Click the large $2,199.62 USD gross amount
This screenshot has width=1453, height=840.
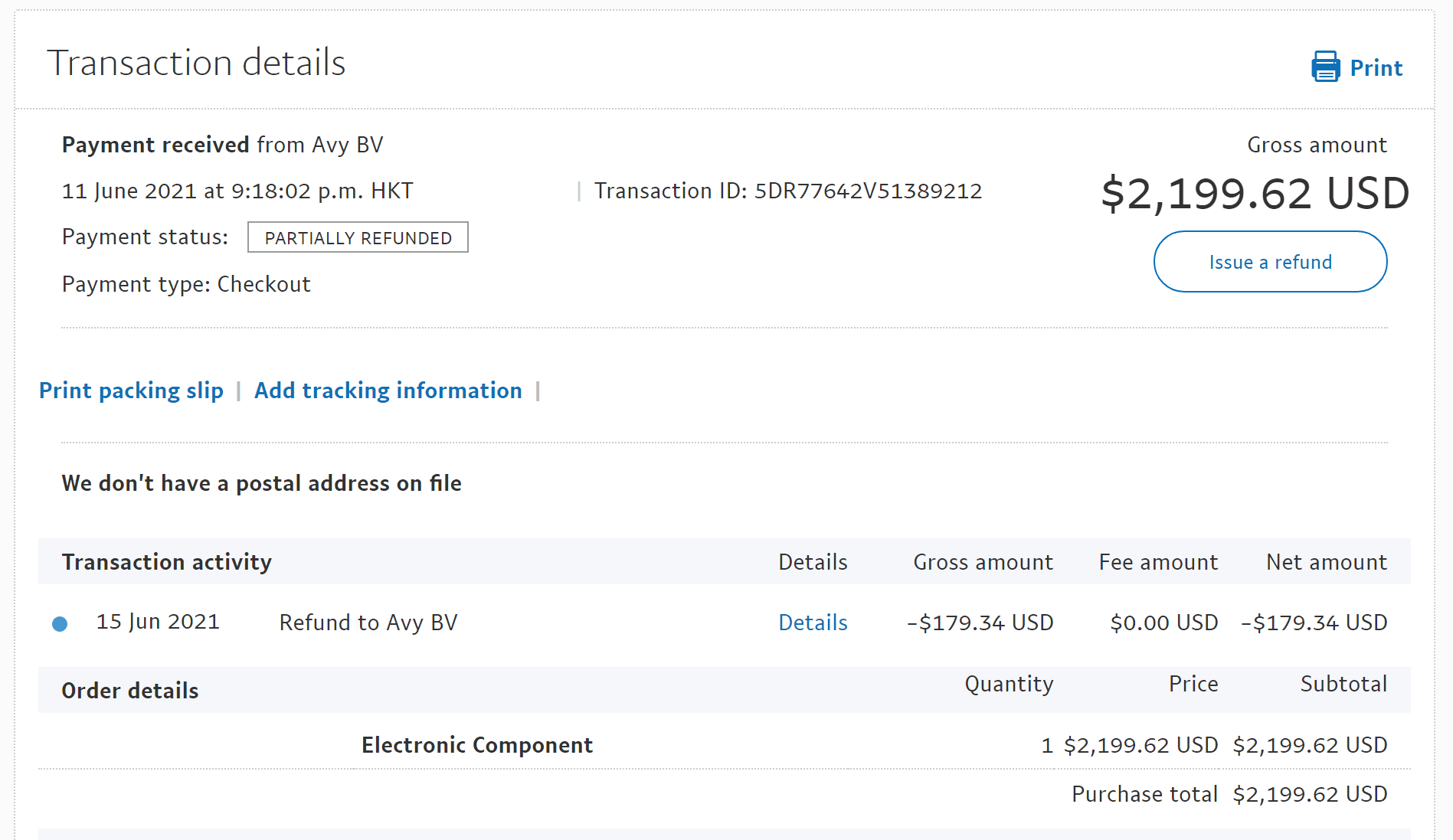tap(1255, 193)
